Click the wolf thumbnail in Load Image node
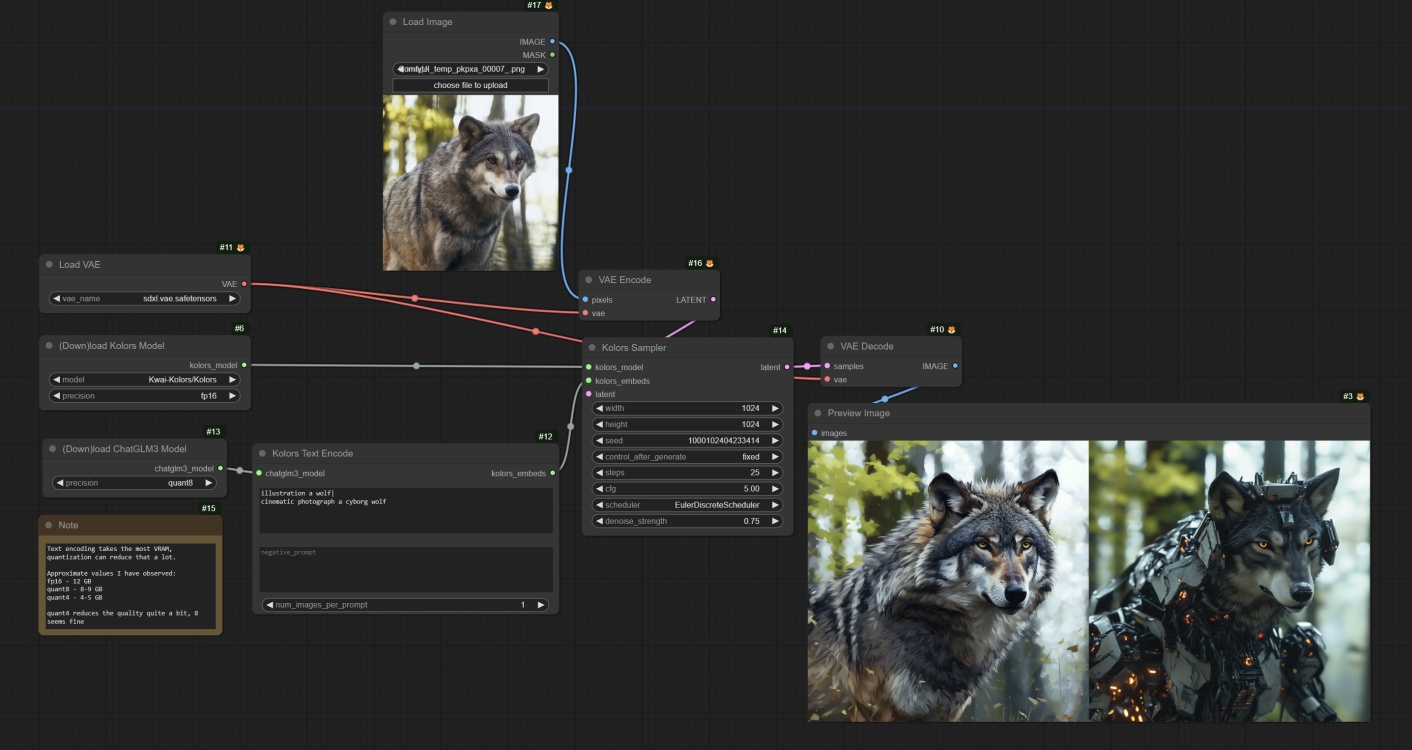Image resolution: width=1412 pixels, height=750 pixels. pyautogui.click(x=470, y=182)
